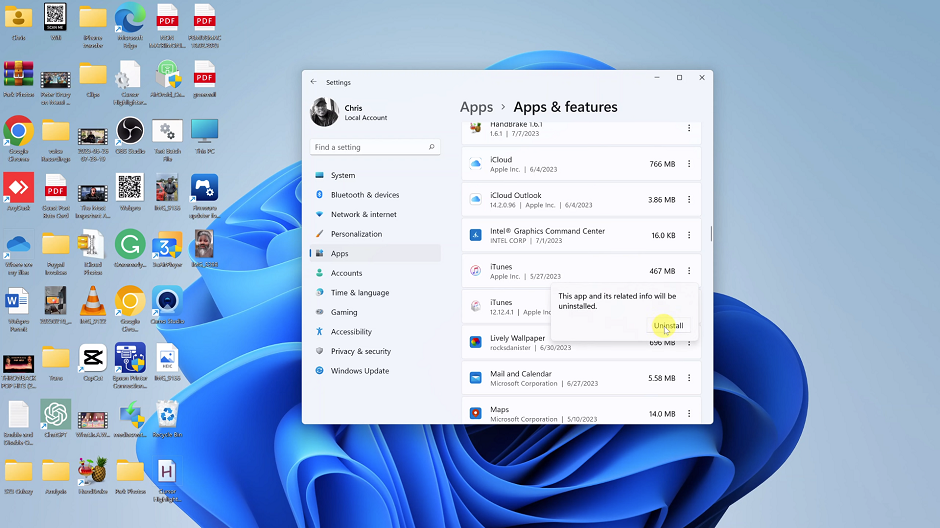This screenshot has height=528, width=940.
Task: Select the WinRAR archive desktop icon
Action: pyautogui.click(x=19, y=79)
